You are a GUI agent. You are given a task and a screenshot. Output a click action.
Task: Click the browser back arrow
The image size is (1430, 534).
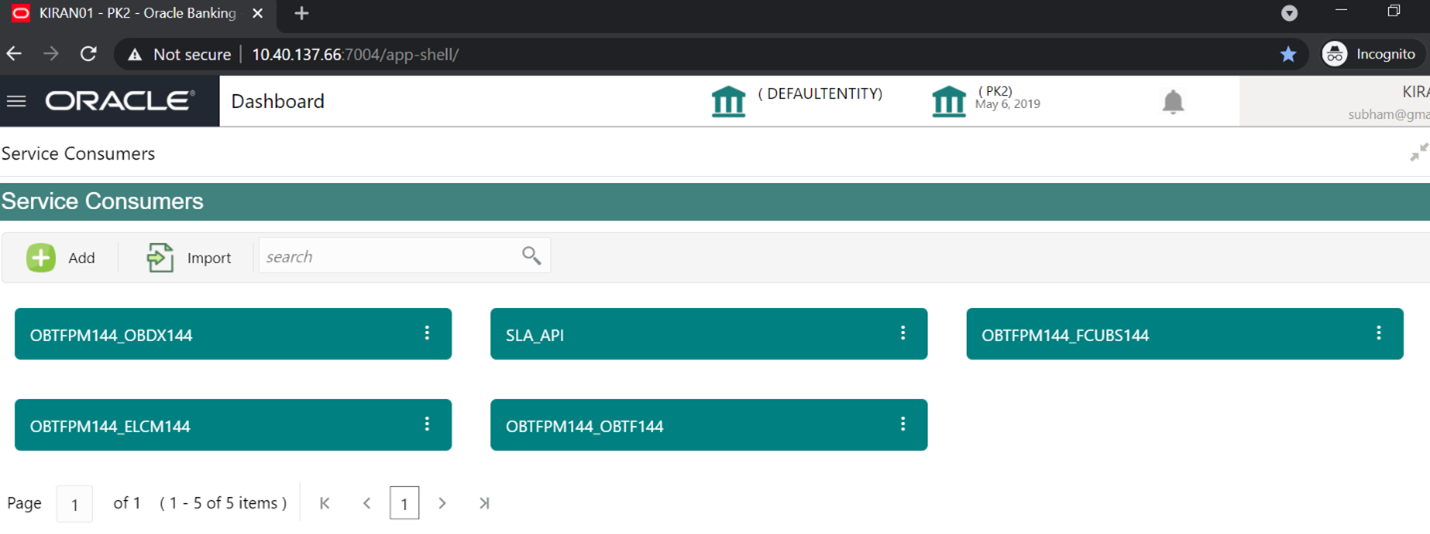tap(14, 54)
